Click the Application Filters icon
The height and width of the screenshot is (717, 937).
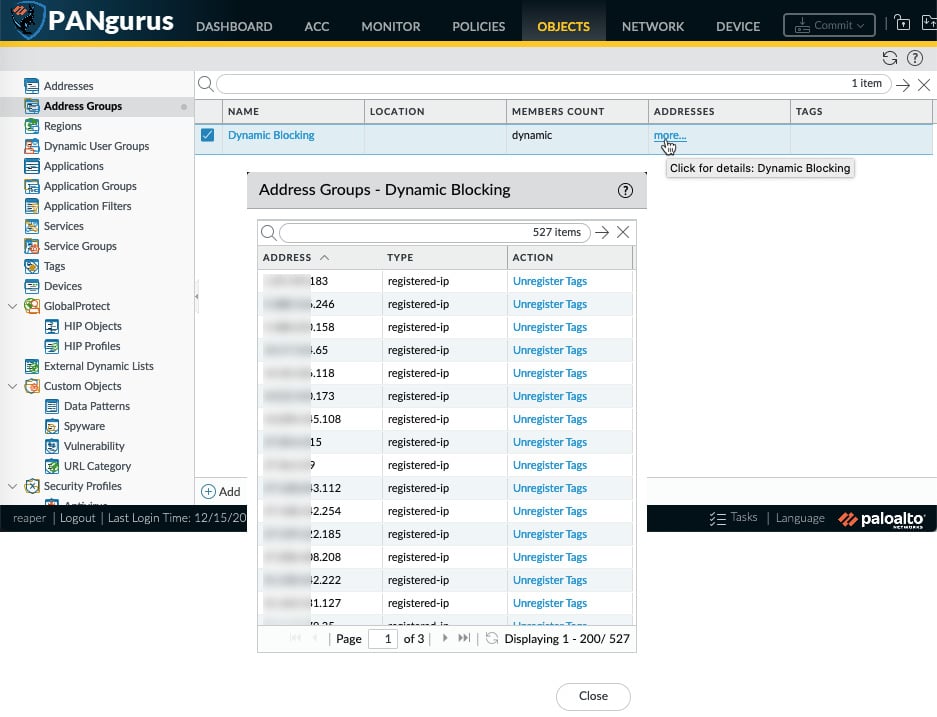[32, 206]
